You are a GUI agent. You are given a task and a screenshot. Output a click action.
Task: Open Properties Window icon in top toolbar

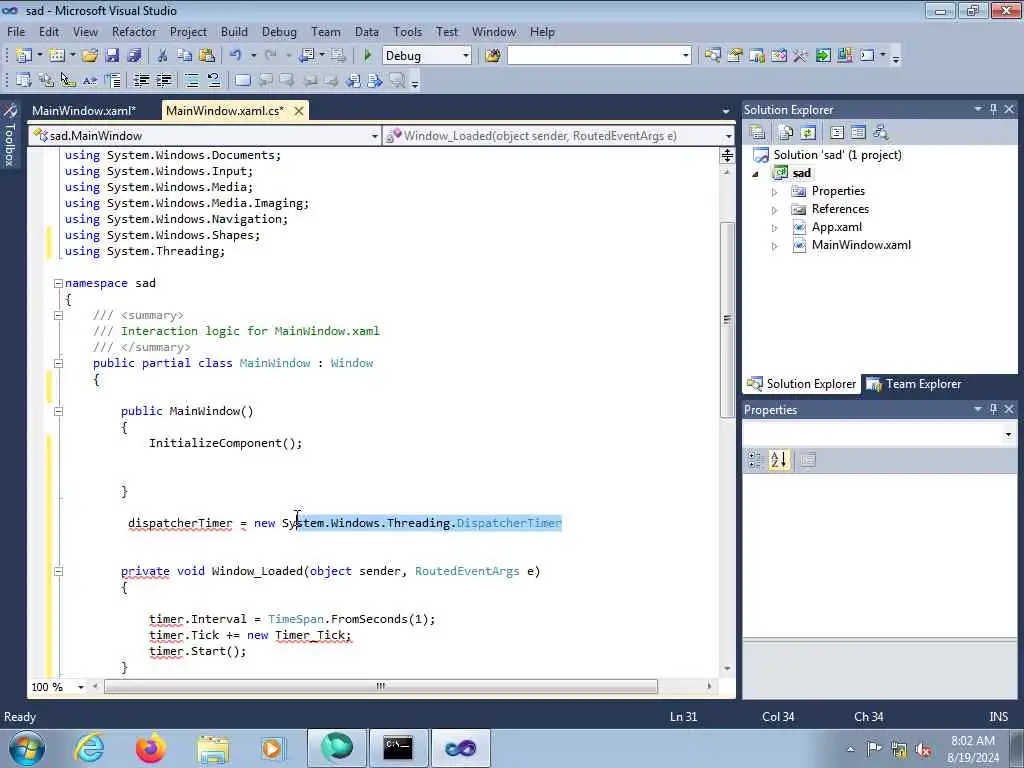[735, 56]
